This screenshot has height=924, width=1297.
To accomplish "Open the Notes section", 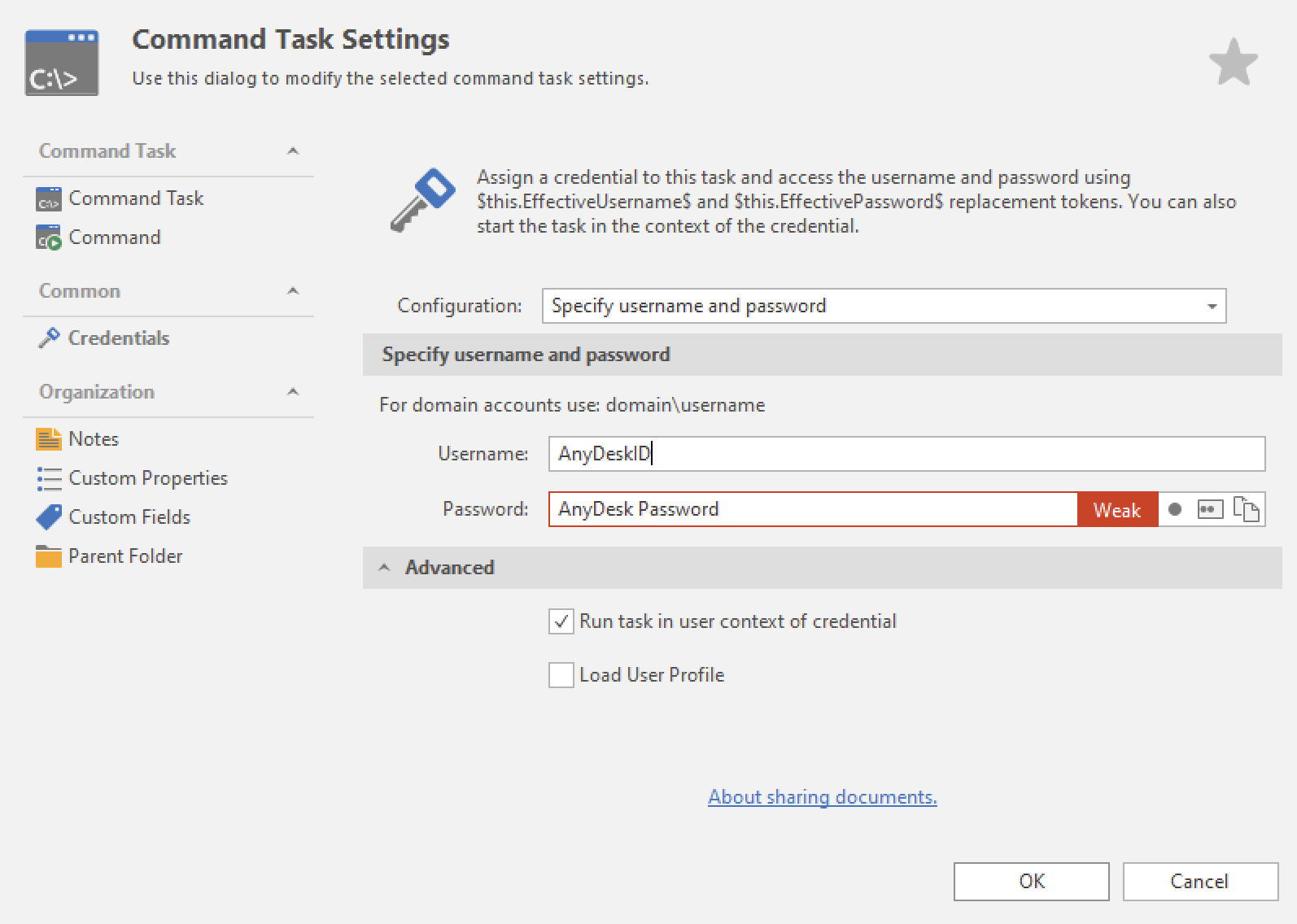I will 93,439.
